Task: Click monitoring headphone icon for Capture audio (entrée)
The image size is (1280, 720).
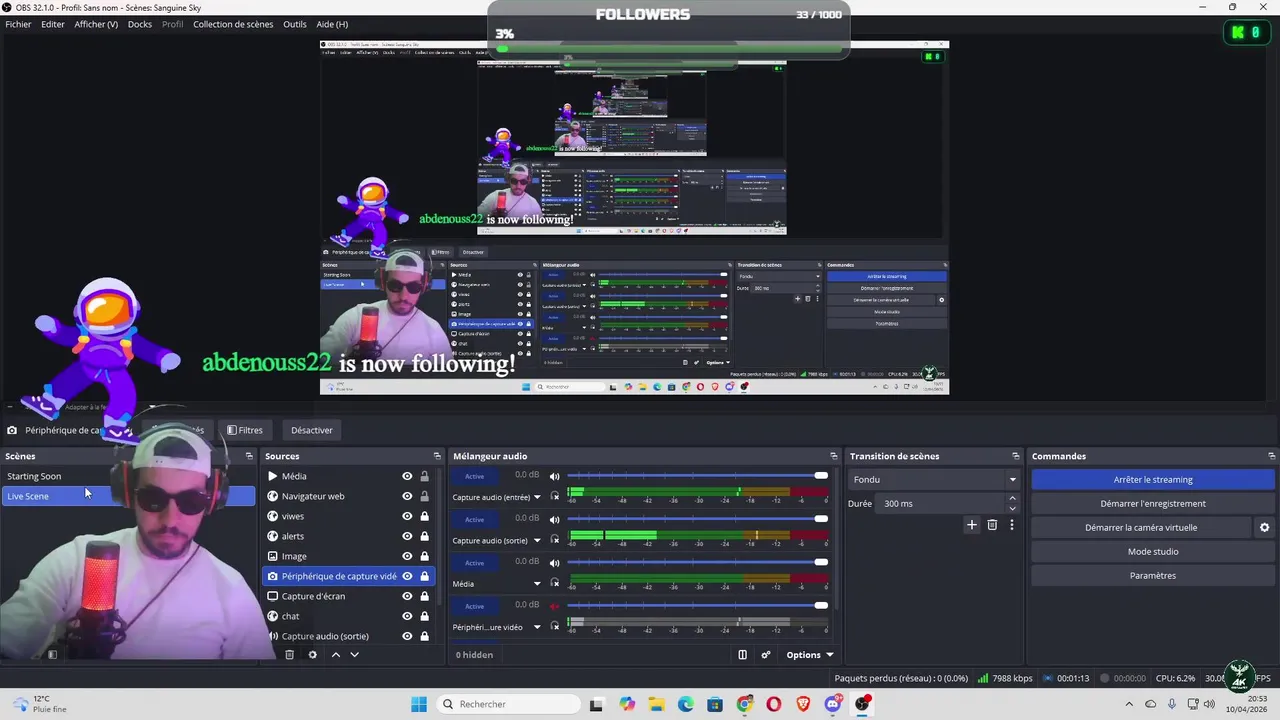Action: pos(555,497)
